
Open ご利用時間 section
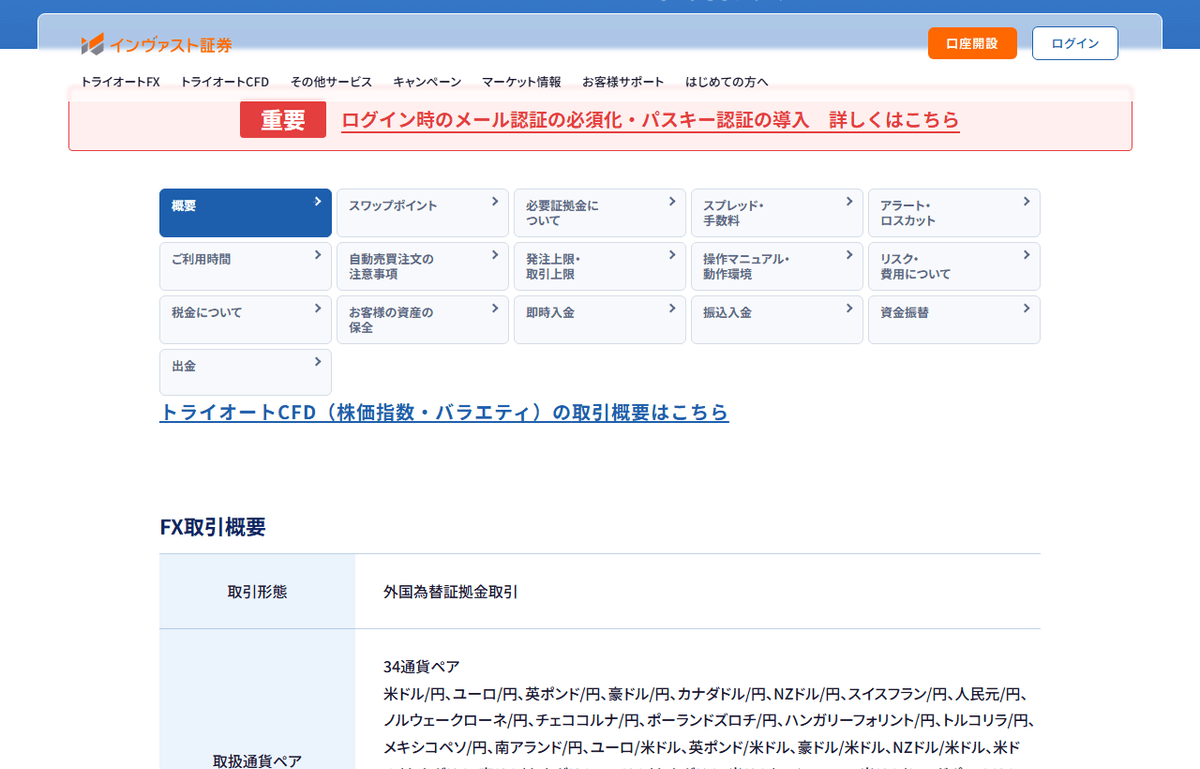point(245,266)
